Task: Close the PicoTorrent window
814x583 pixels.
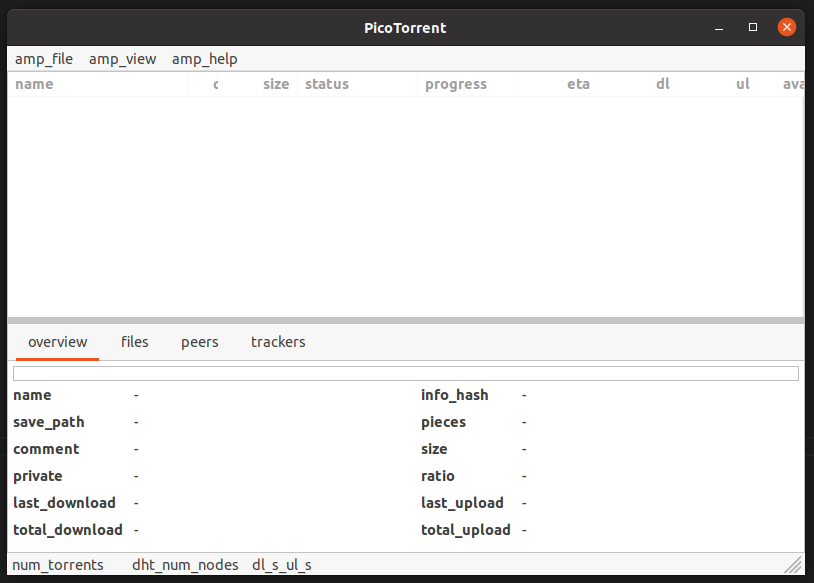Action: (787, 27)
